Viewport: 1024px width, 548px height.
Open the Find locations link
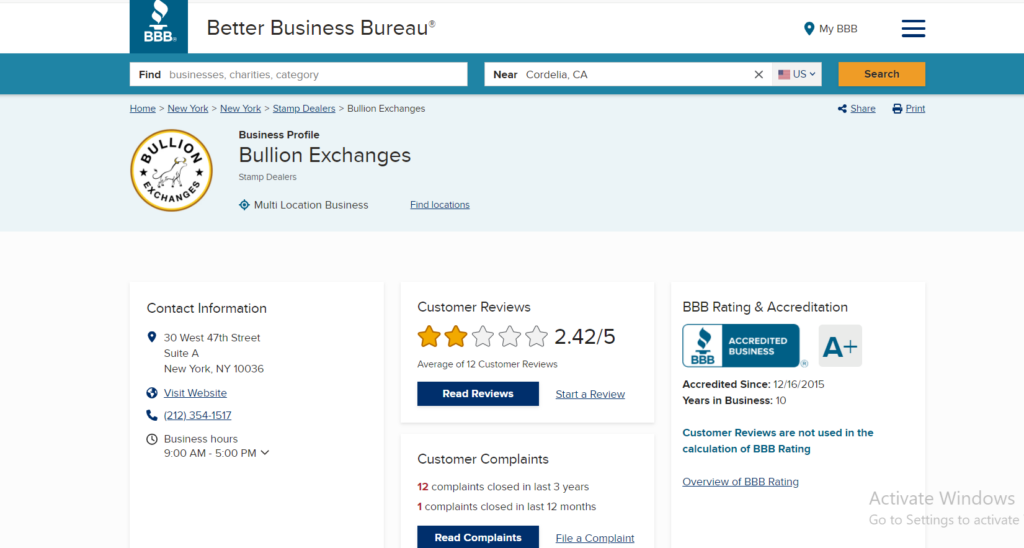point(440,204)
